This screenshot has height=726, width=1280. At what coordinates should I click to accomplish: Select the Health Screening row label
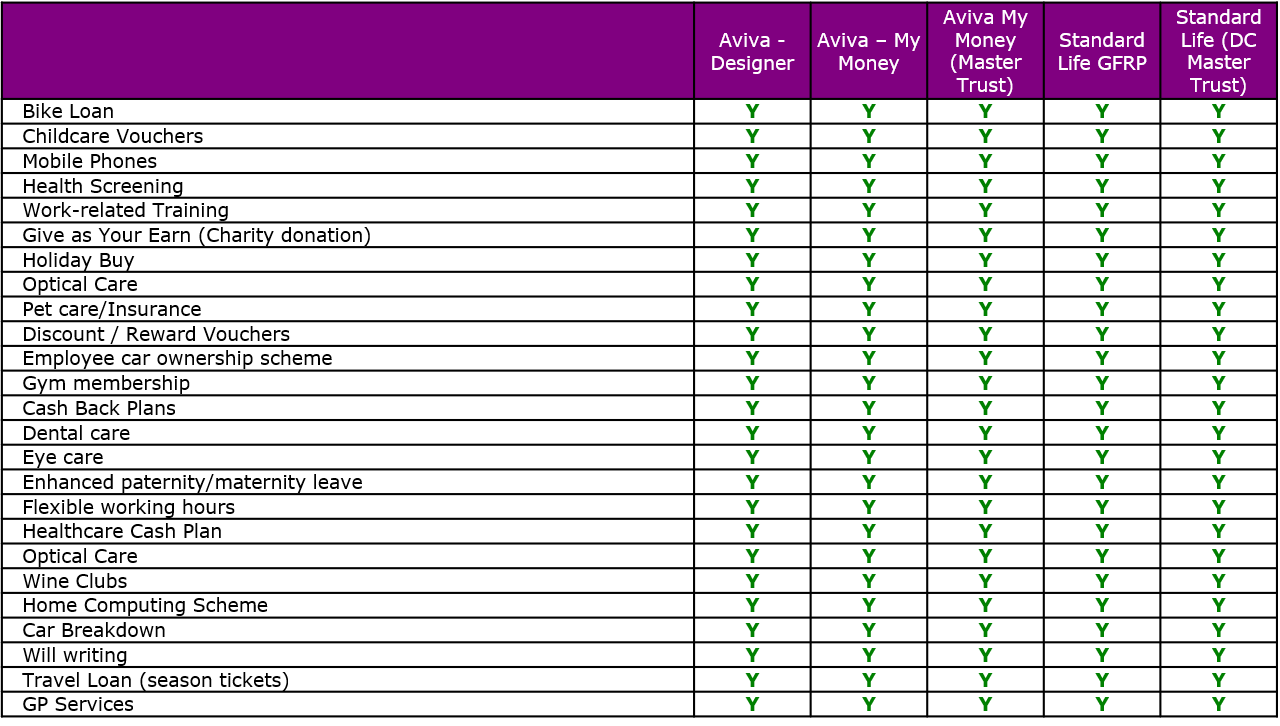[103, 186]
